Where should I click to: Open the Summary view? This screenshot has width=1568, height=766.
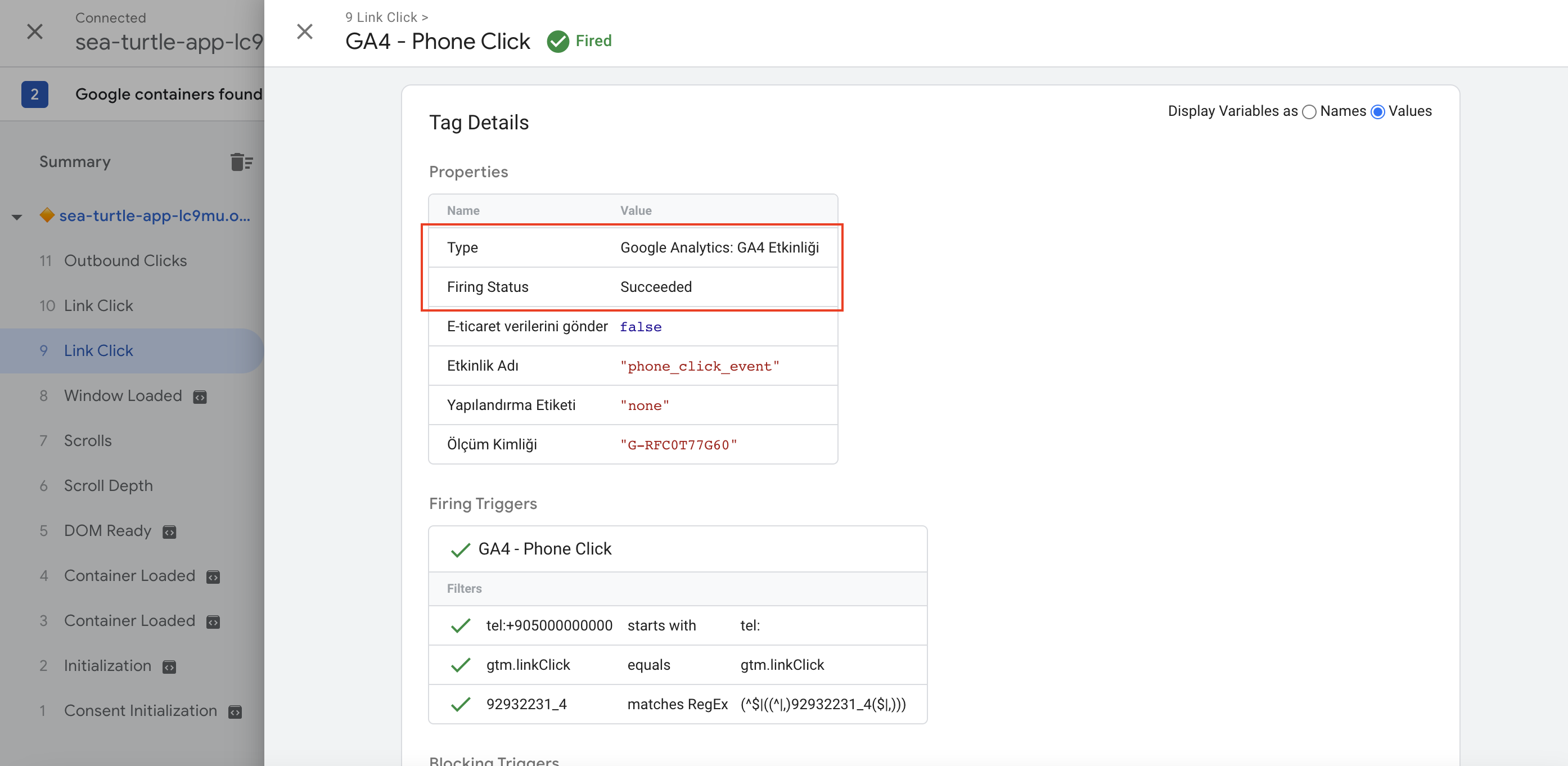[x=75, y=162]
